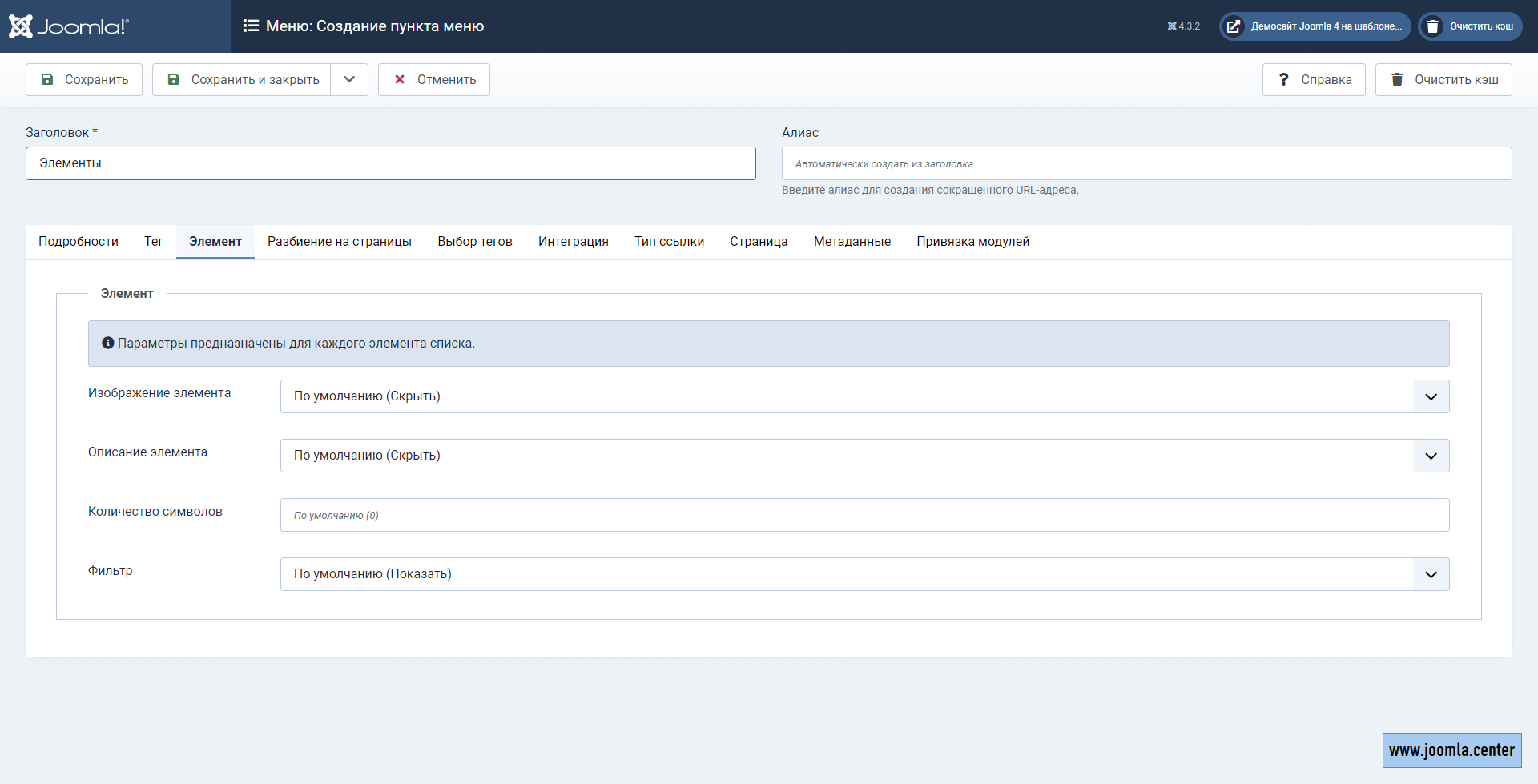
Task: Click the Joomla version 4.3.2 indicator
Action: 1183,26
